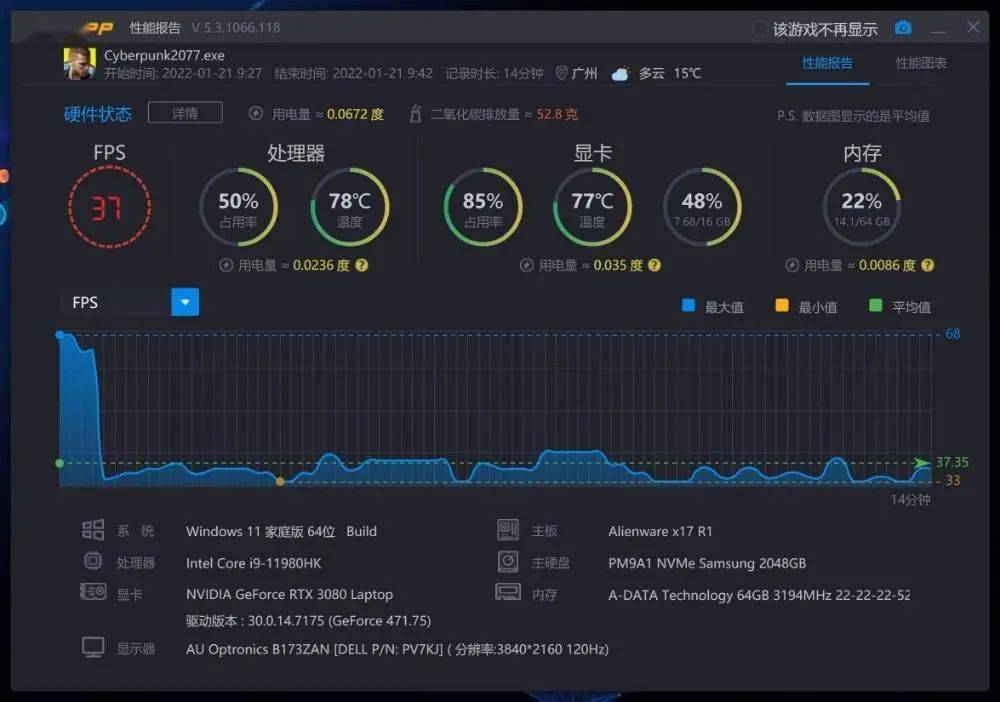Screen dimensions: 1000x702
Task: Switch to the 性能图表 tab
Action: click(924, 62)
